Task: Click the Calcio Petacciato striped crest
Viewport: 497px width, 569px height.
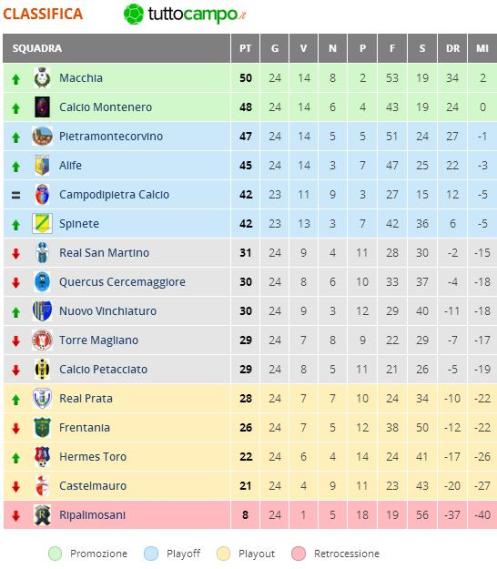Action: (42, 369)
